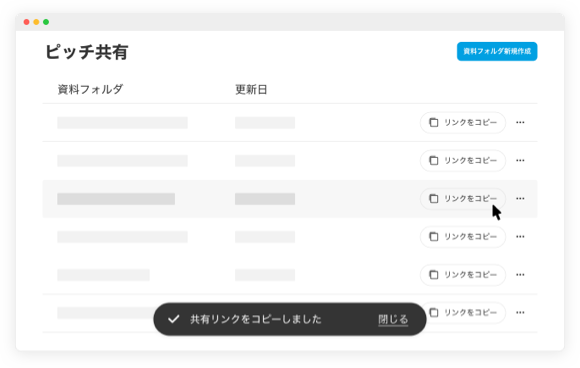Click the 更新日 column header
Screen dimensions: 580x368
coord(251,90)
